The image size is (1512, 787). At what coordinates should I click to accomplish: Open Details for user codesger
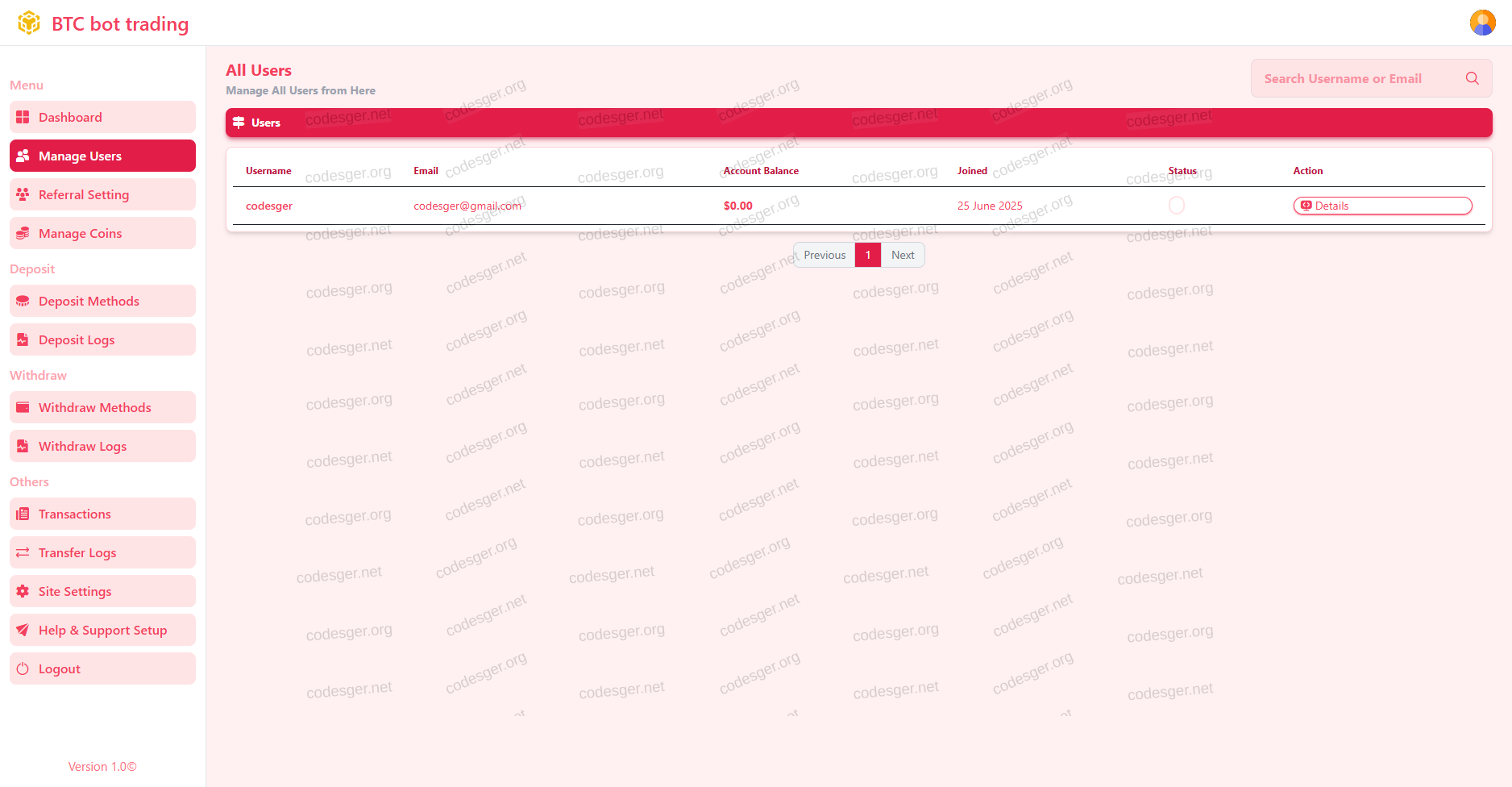point(1381,206)
